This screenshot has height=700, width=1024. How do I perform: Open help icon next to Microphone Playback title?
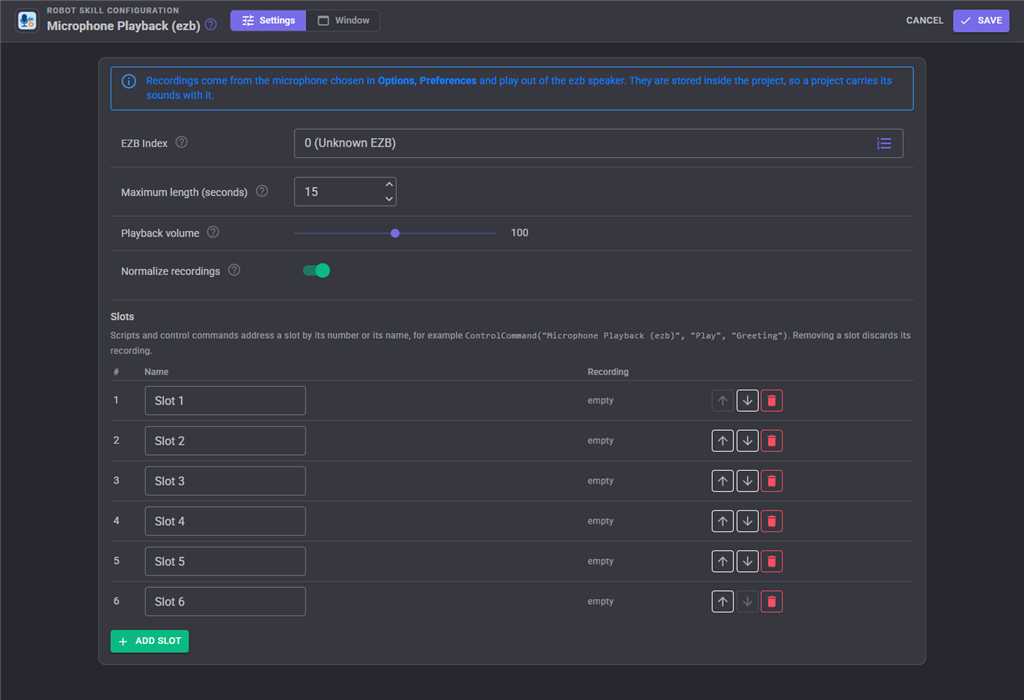(x=211, y=25)
